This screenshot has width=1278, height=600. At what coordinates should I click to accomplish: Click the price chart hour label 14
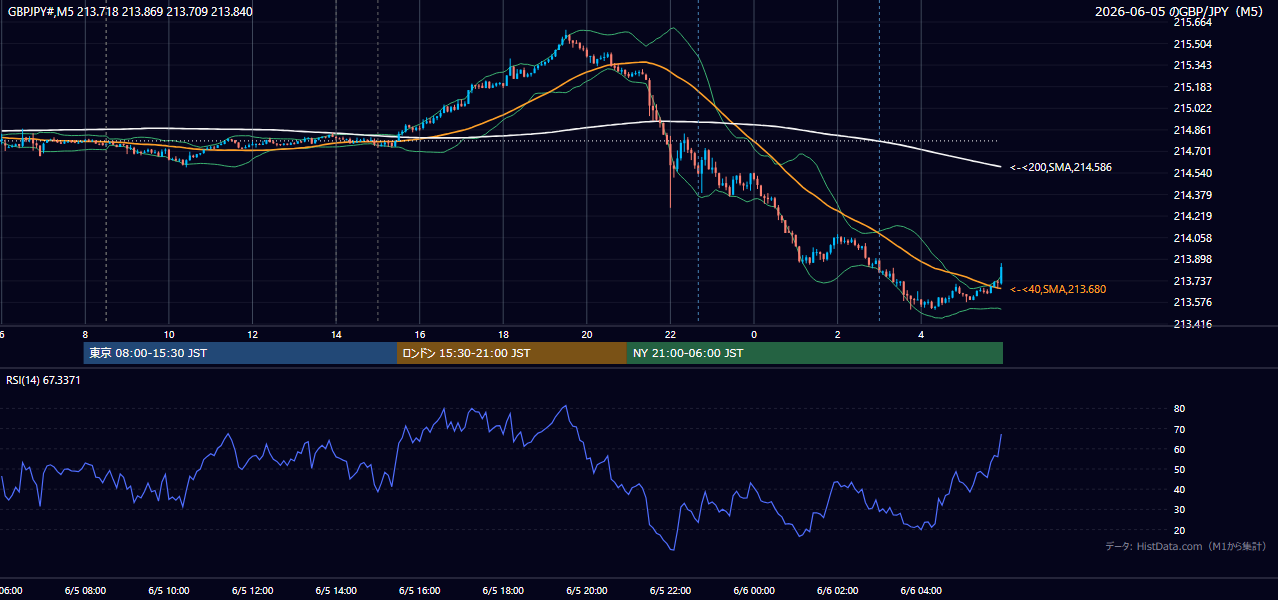click(x=336, y=334)
